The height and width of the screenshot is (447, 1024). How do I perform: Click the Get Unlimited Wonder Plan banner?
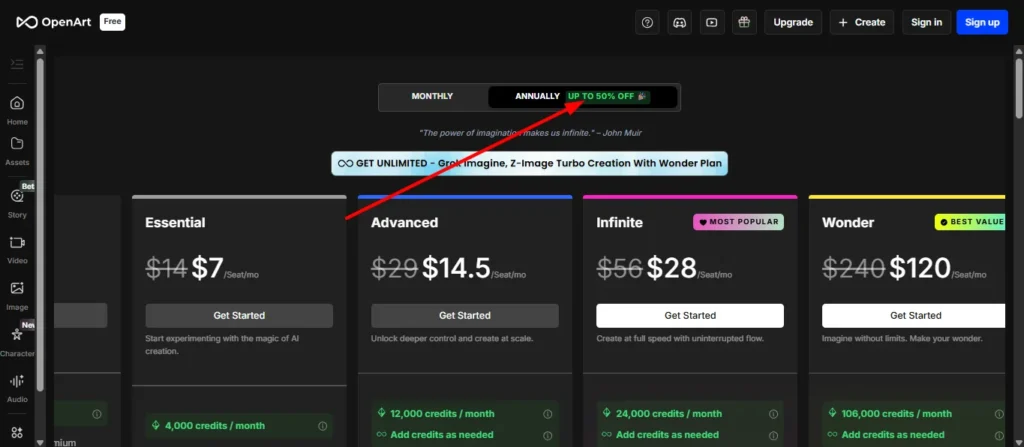point(530,163)
